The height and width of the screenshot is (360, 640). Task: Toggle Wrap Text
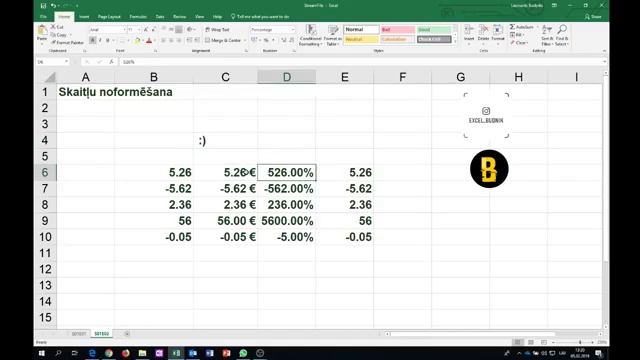click(217, 30)
